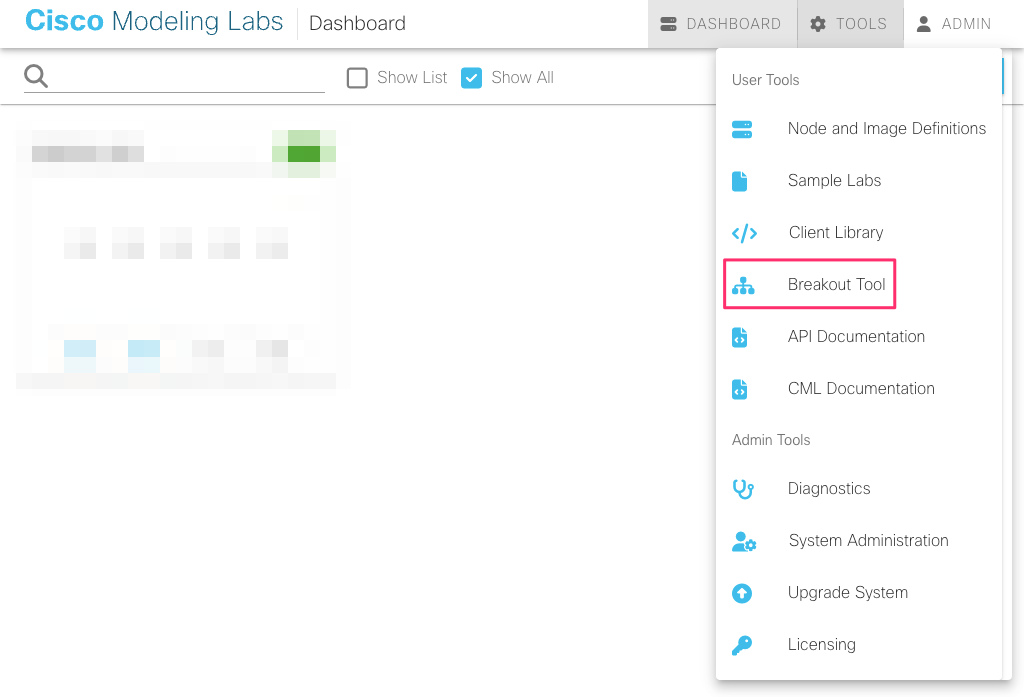Click the Cisco Modeling Labs logo
The height and width of the screenshot is (697, 1024).
(154, 22)
